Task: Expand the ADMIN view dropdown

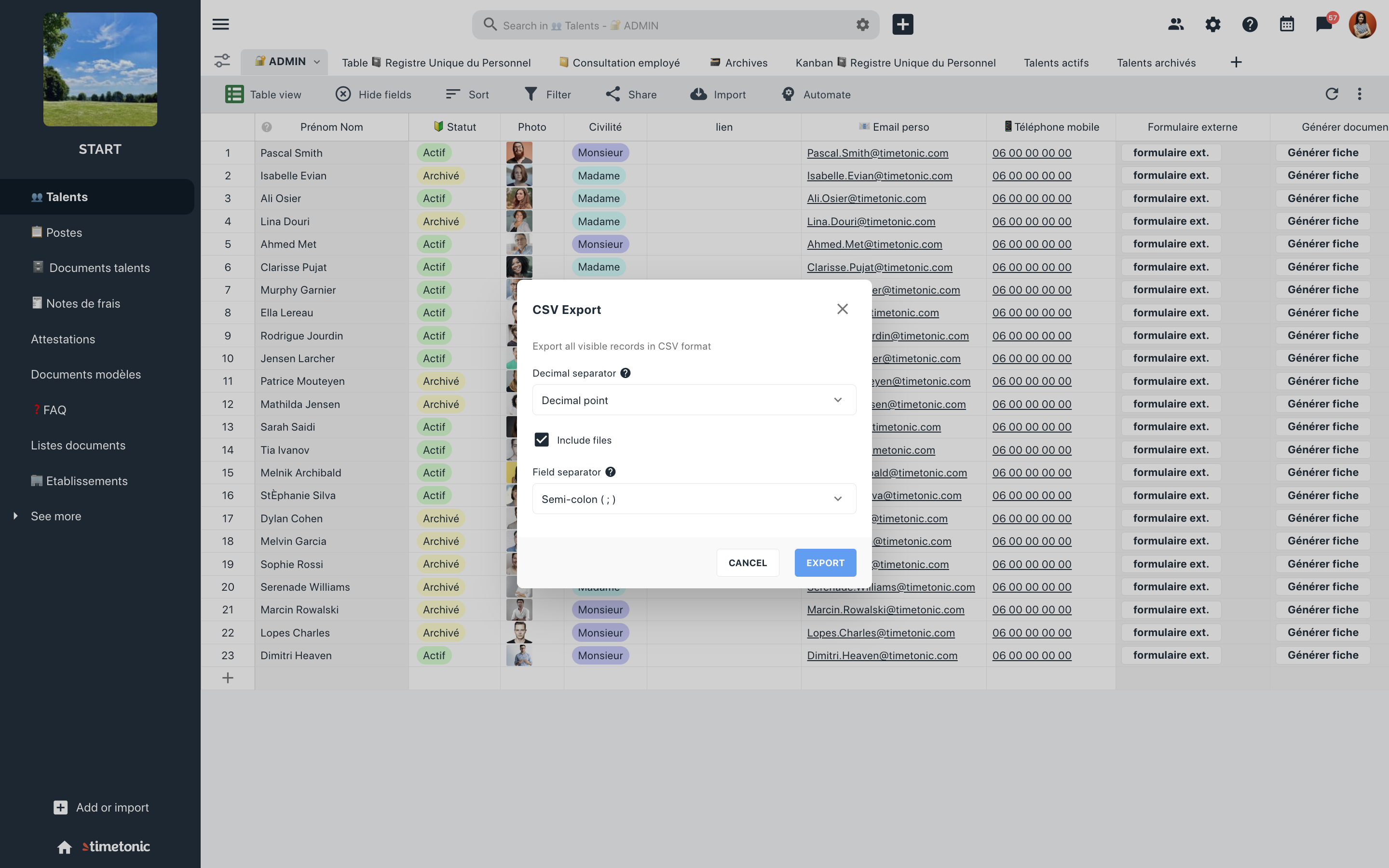Action: click(317, 62)
